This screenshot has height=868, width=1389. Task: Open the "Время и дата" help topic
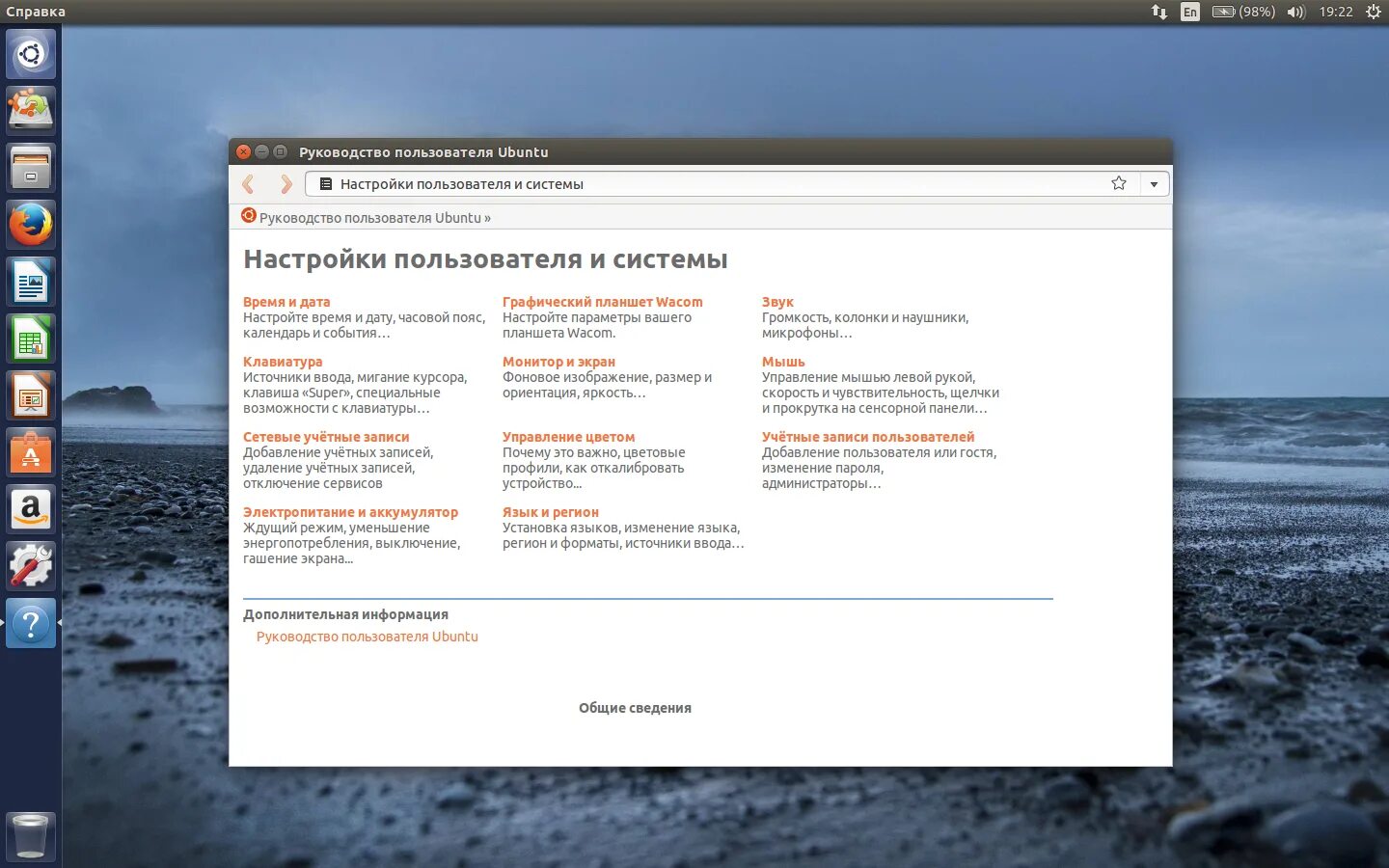[x=286, y=302]
